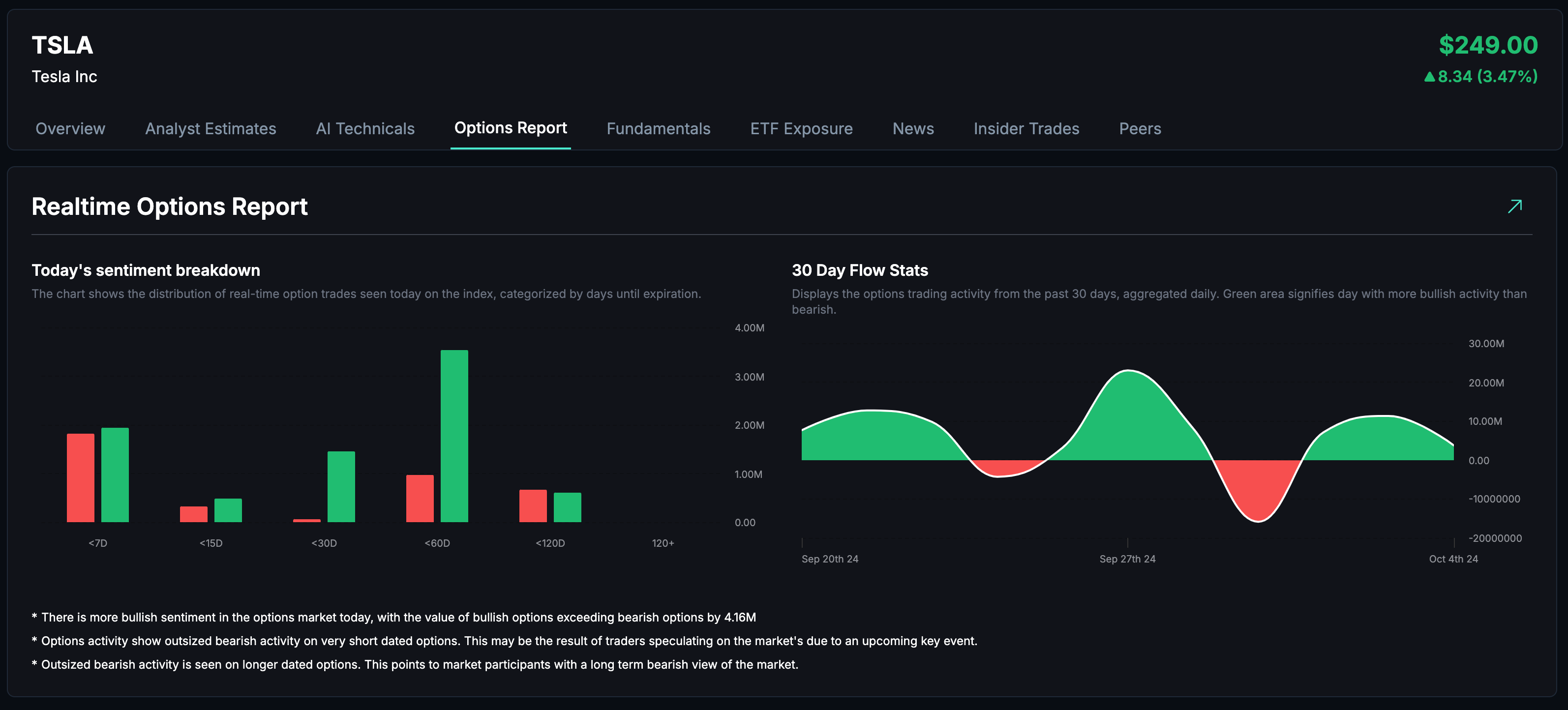Viewport: 1568px width, 710px height.
Task: Select the AI Technicals tab
Action: pyautogui.click(x=365, y=129)
